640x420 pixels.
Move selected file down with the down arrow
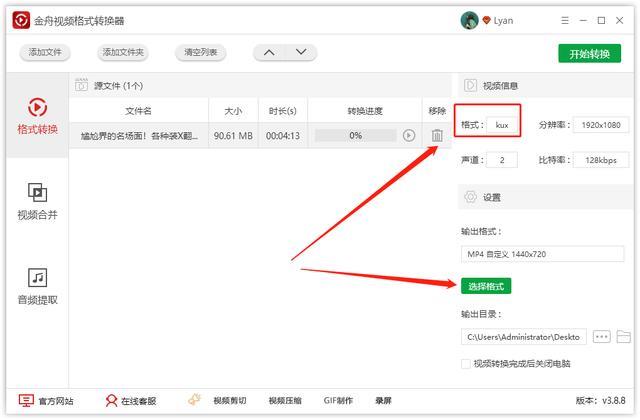coord(296,53)
